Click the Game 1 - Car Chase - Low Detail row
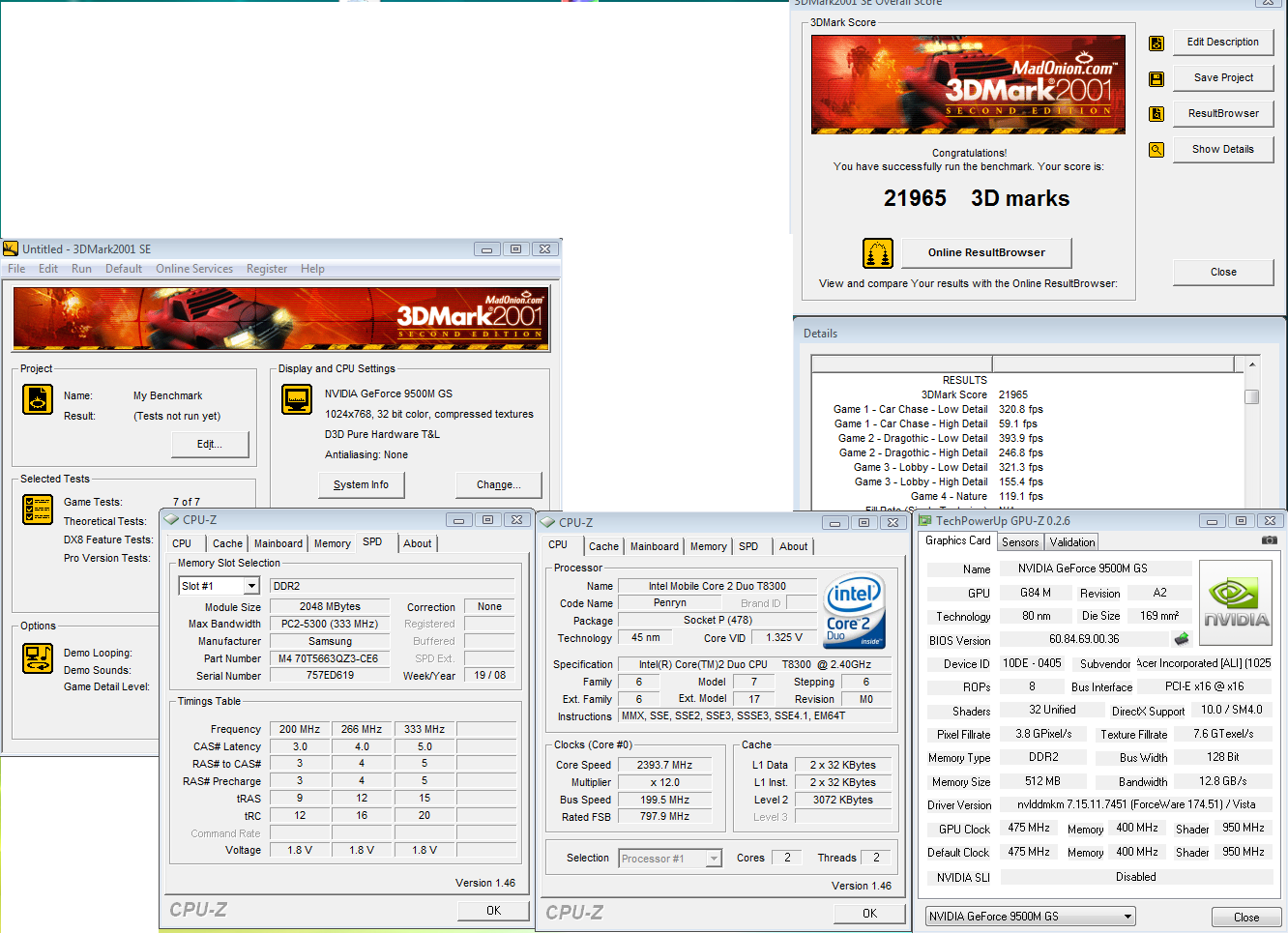The height and width of the screenshot is (933, 1288). point(938,409)
